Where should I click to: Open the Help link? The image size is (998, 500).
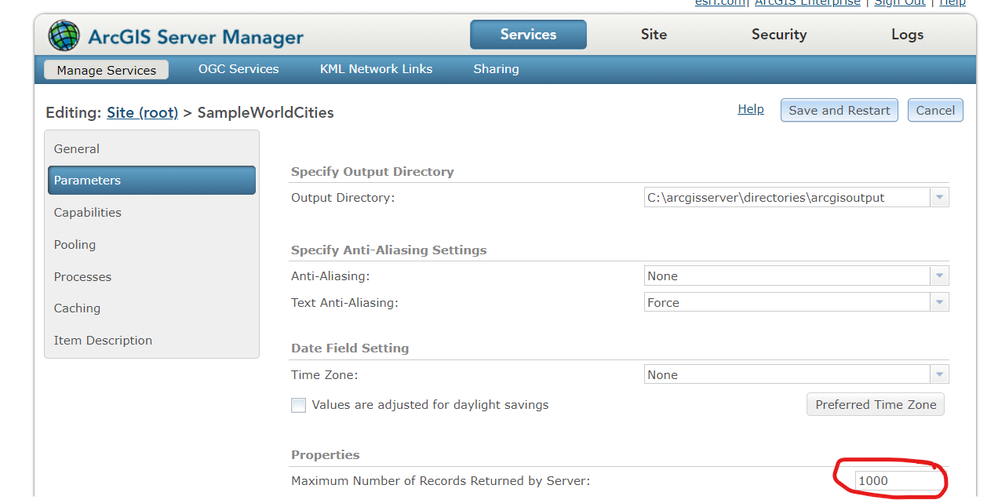pos(750,109)
